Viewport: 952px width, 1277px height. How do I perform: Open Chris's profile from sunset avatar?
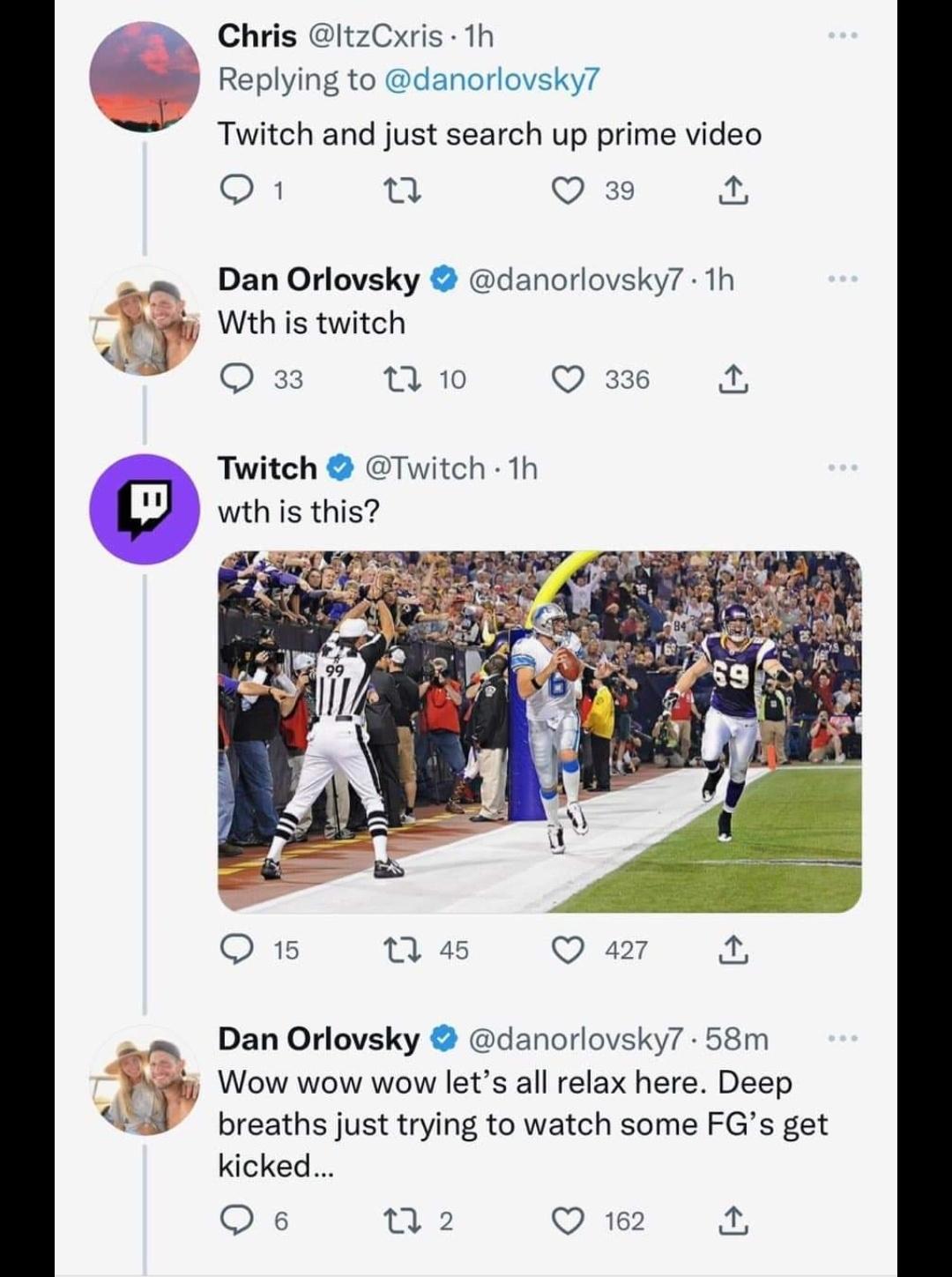[145, 77]
